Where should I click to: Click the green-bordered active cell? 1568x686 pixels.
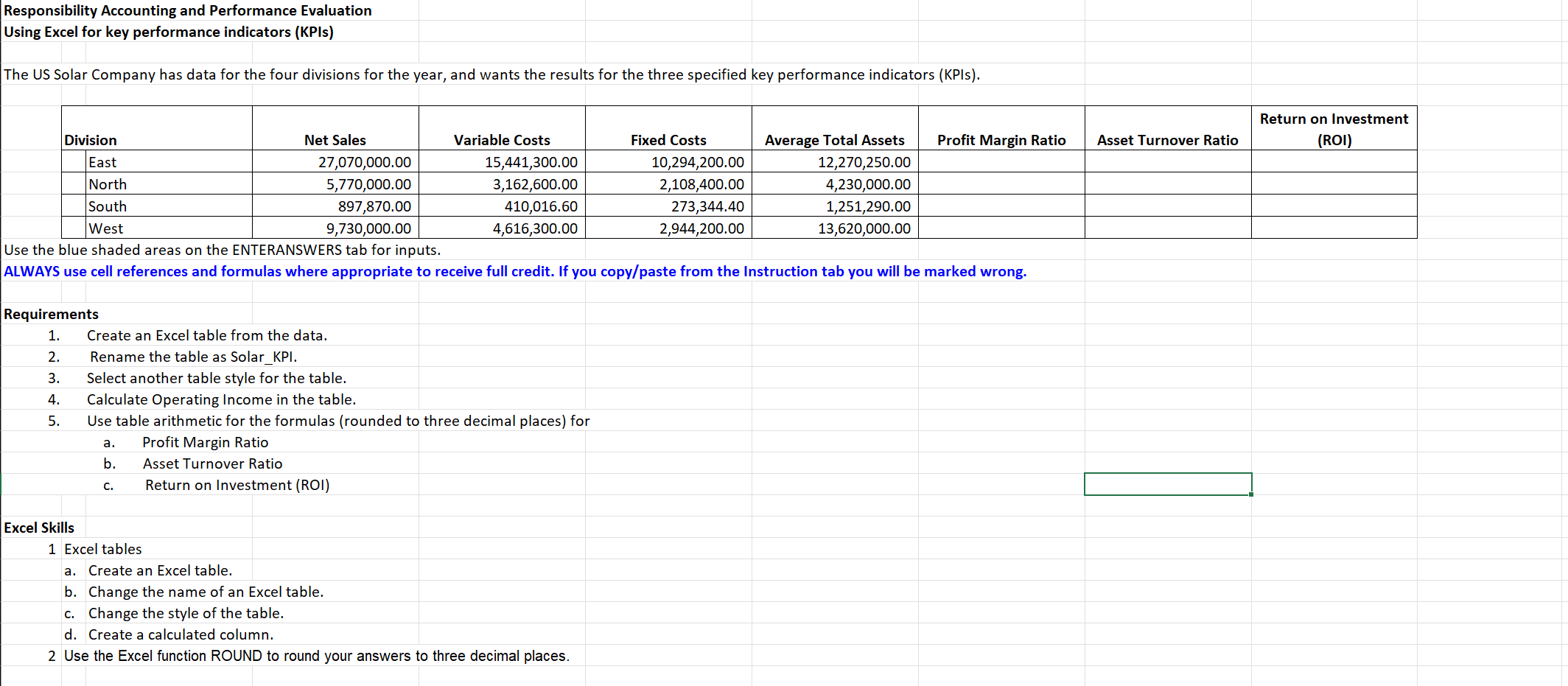point(1168,484)
